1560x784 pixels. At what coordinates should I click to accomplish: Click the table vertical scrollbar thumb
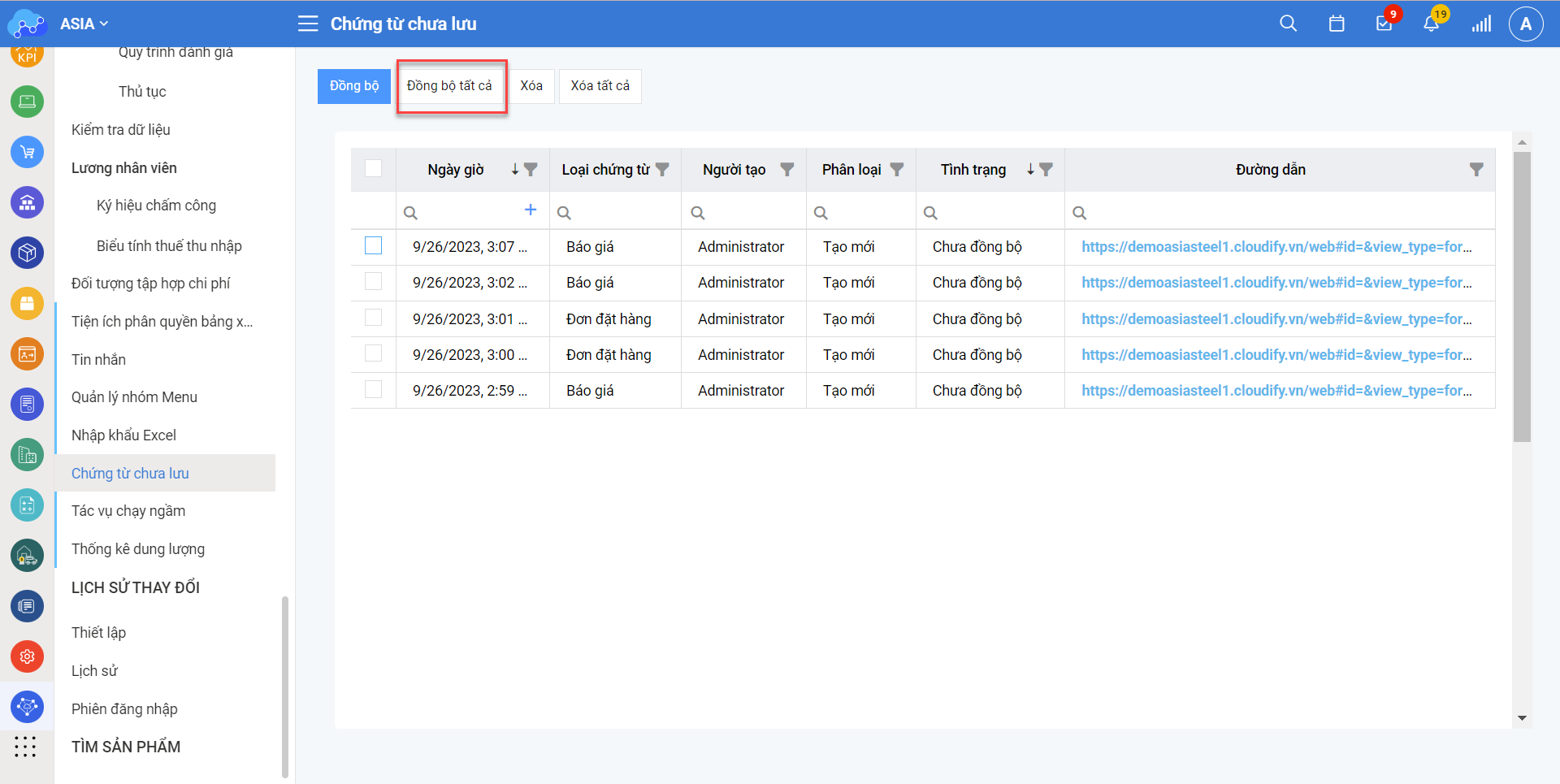coord(1522,297)
